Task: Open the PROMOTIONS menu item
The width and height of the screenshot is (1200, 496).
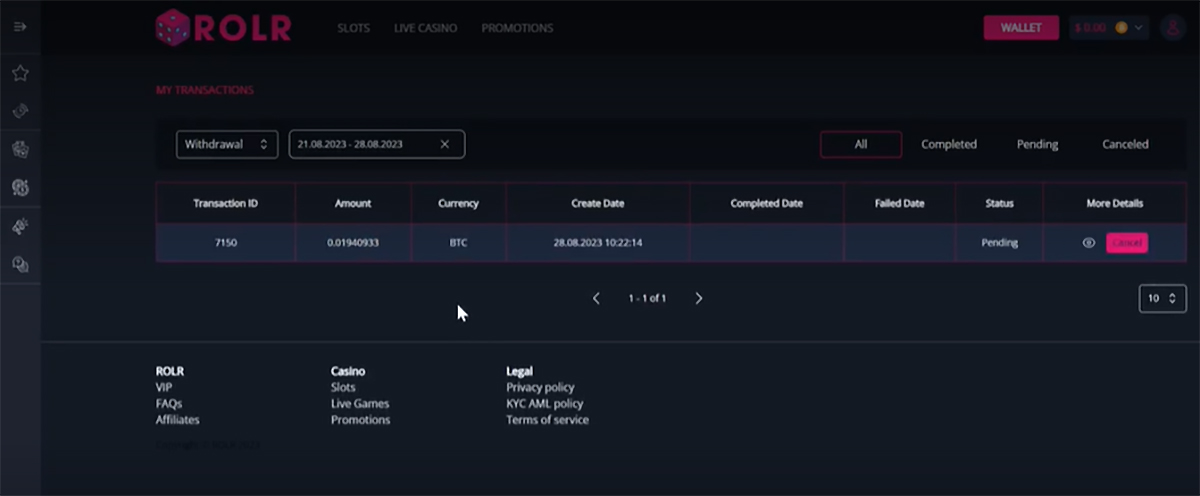Action: tap(517, 28)
